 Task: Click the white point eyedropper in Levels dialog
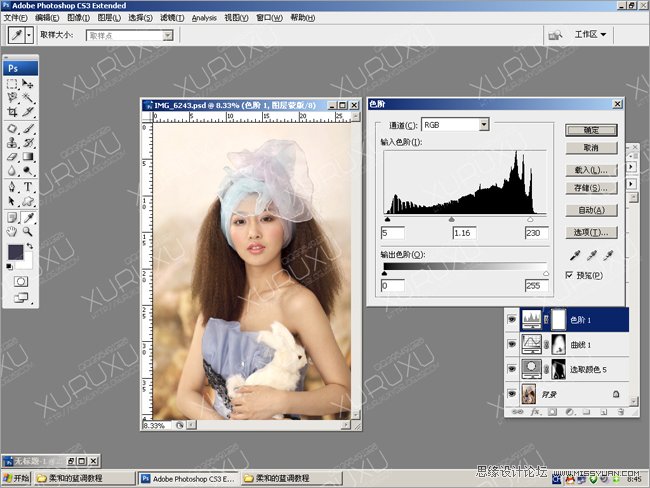coord(607,256)
